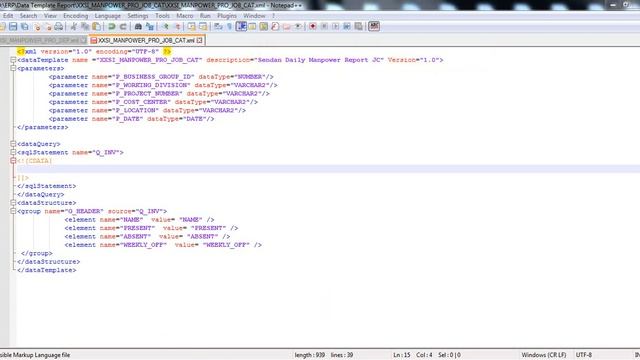Click the Copy toolbar icon

point(85,27)
